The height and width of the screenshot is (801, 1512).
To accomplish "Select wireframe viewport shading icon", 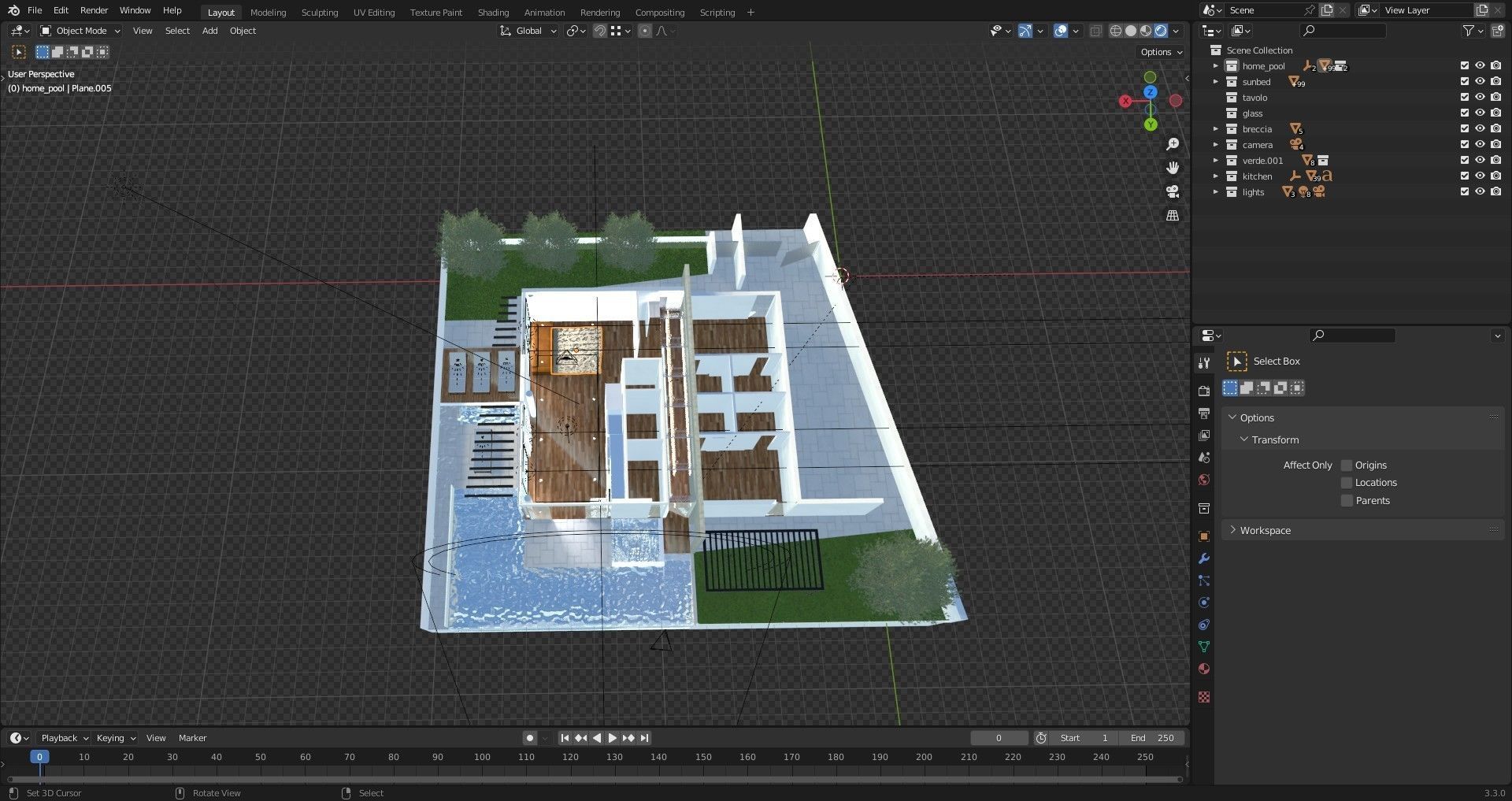I will (1116, 31).
